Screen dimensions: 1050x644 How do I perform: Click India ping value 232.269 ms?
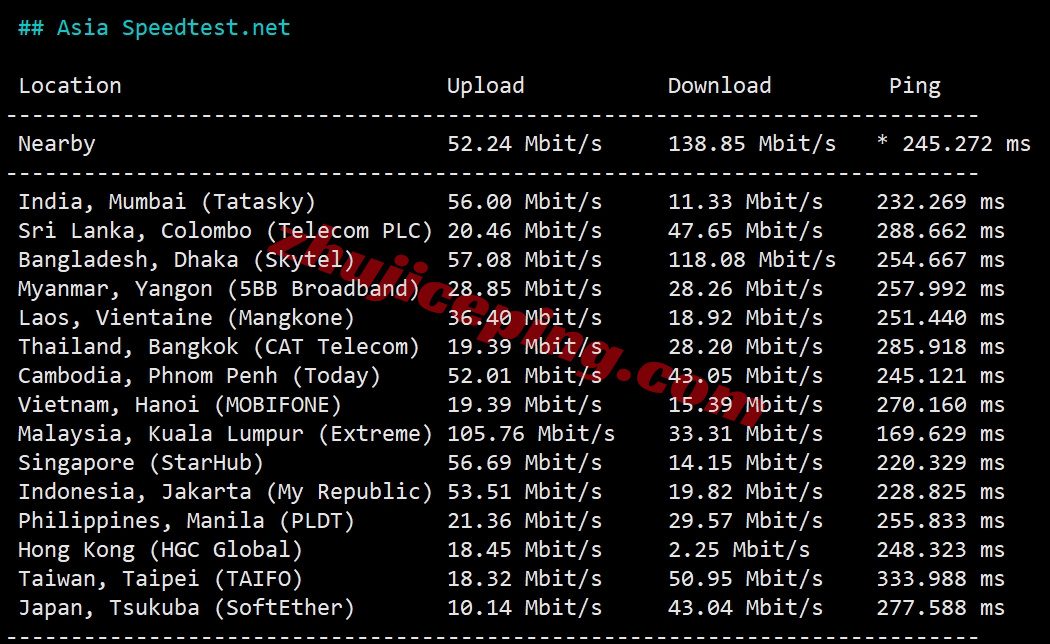coord(941,202)
